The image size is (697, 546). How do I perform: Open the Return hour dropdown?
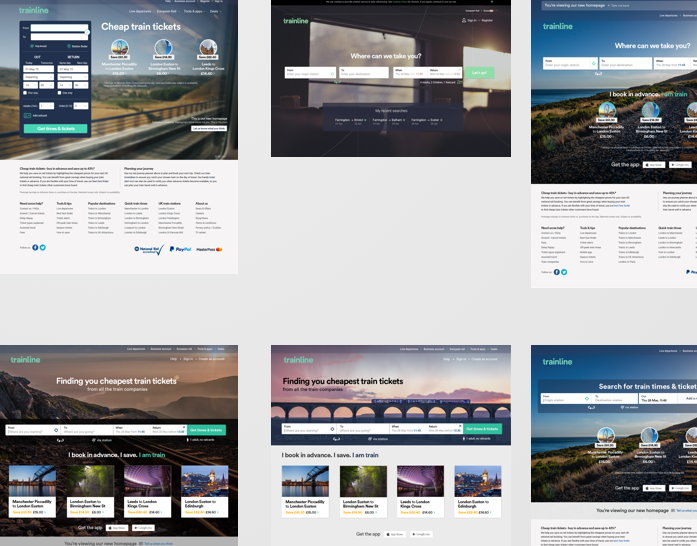click(65, 85)
